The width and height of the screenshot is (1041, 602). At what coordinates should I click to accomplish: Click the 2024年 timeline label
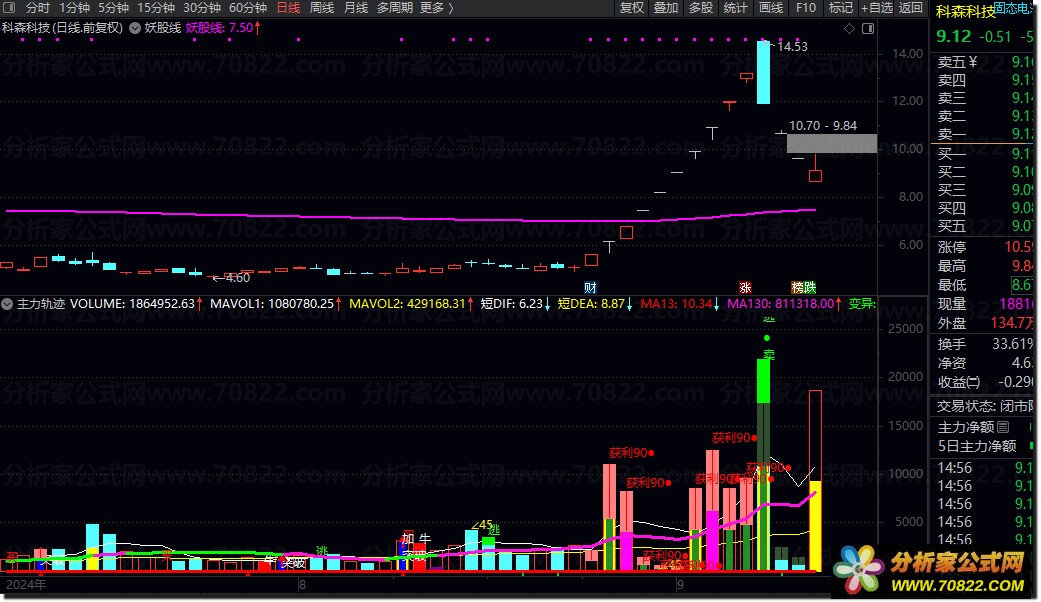[x=26, y=585]
